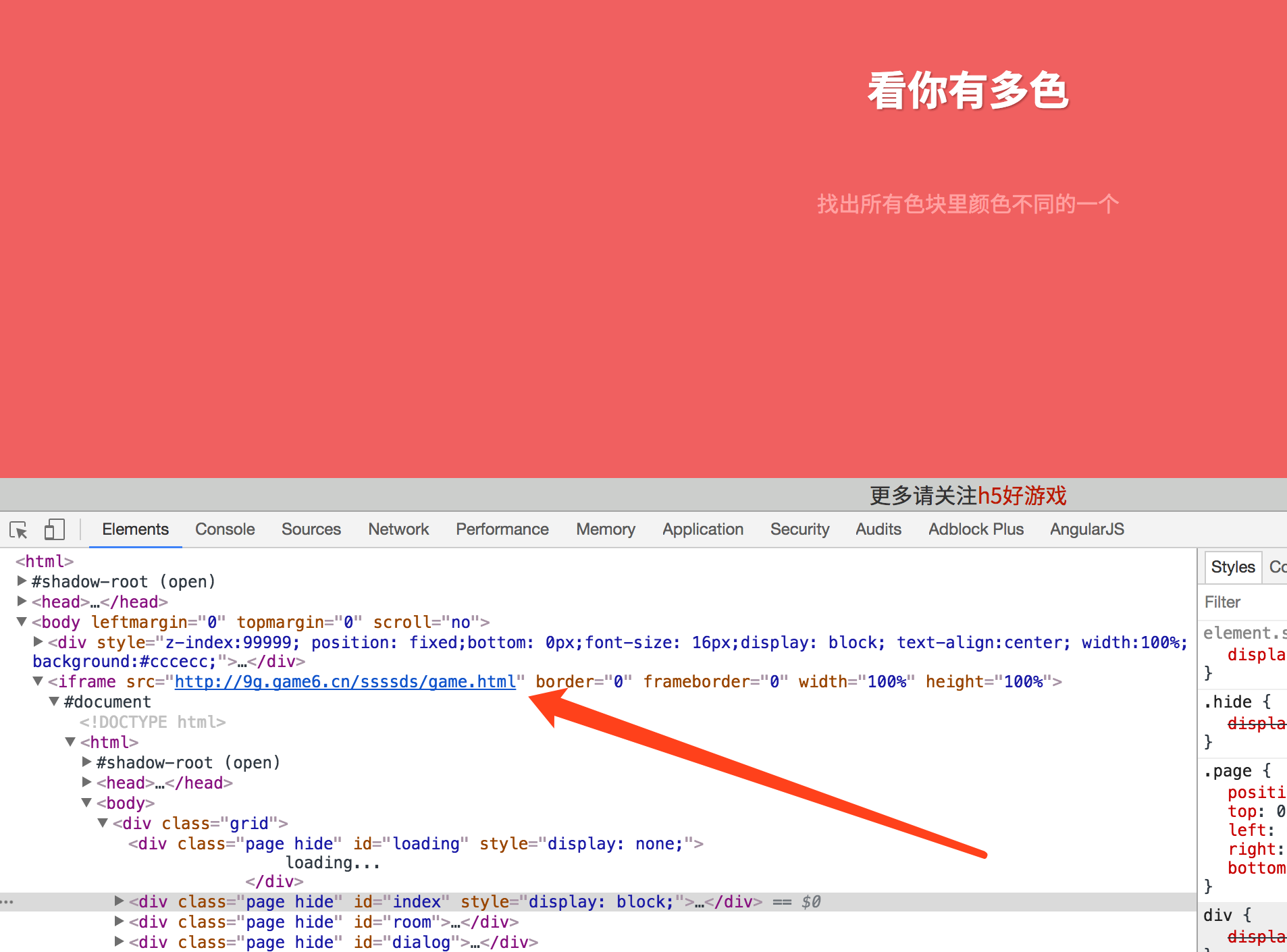Viewport: 1287px width, 952px height.
Task: Expand the top-level head element
Action: 22,602
